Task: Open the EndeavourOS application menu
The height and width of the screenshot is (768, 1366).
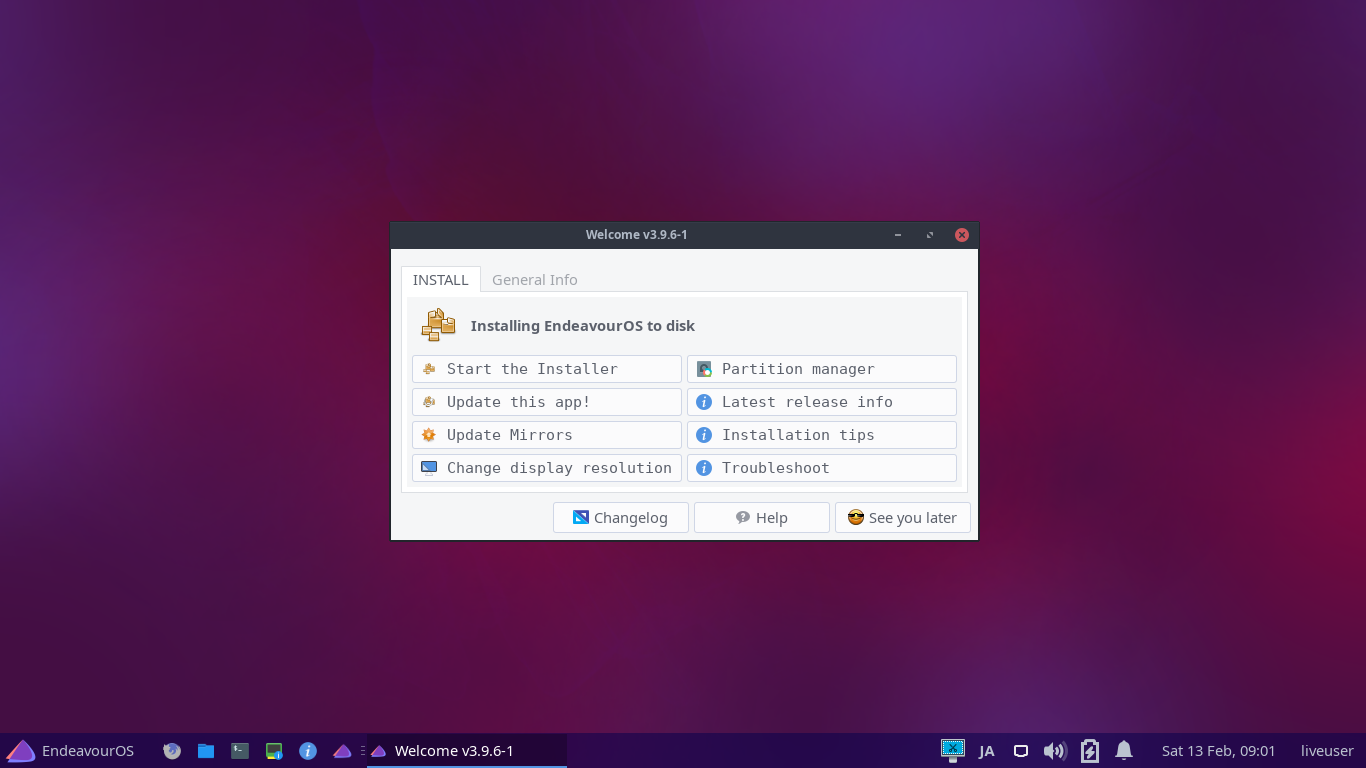Action: point(70,751)
